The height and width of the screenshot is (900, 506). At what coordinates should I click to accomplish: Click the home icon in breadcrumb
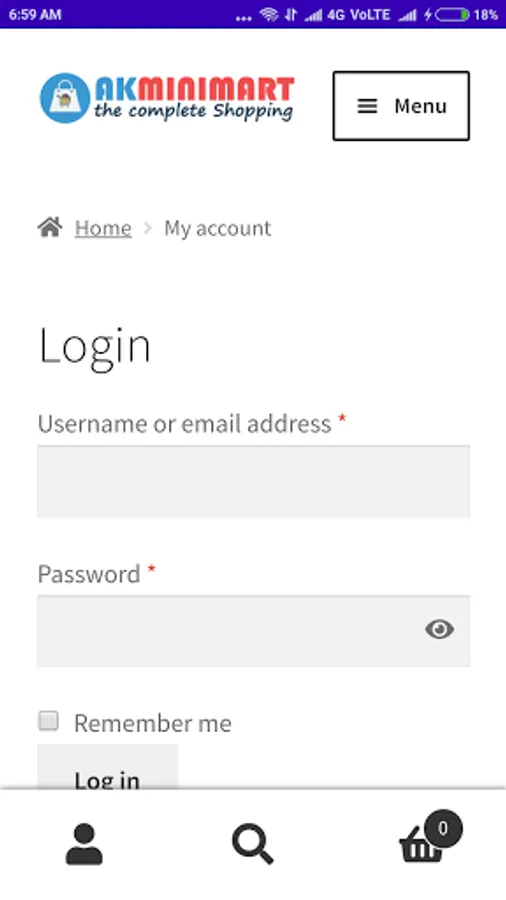[x=50, y=227]
